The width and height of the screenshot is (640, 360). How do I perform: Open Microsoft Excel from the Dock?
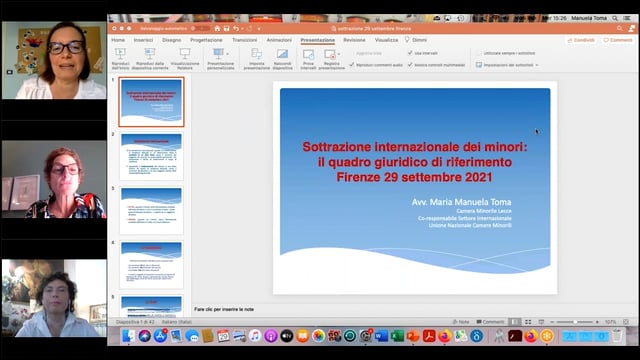click(397, 336)
